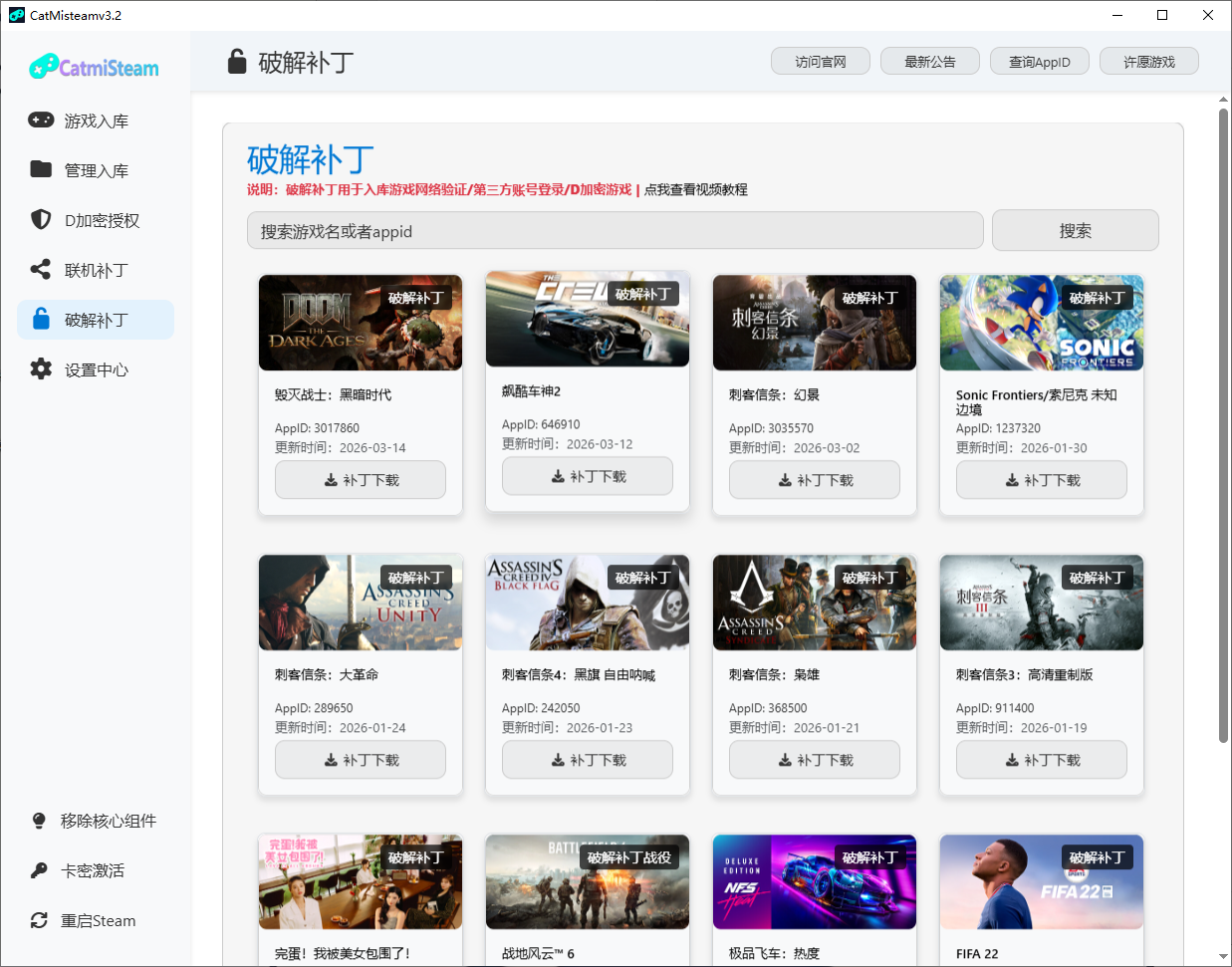Click the key icon beside 卡密激活
1232x967 pixels.
pos(39,870)
